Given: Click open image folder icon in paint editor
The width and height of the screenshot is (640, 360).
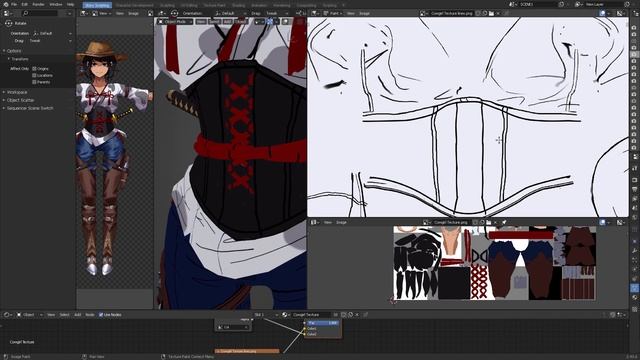Looking at the screenshot, I should point(491,13).
